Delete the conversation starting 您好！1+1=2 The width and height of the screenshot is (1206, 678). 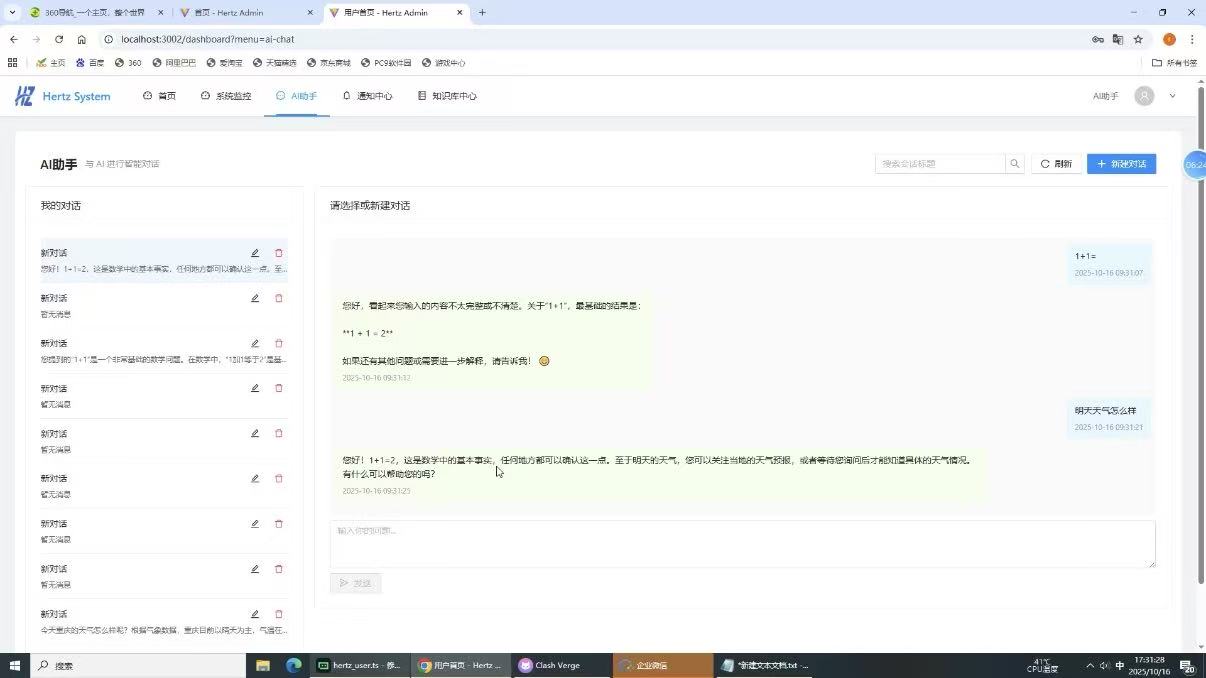click(x=279, y=253)
